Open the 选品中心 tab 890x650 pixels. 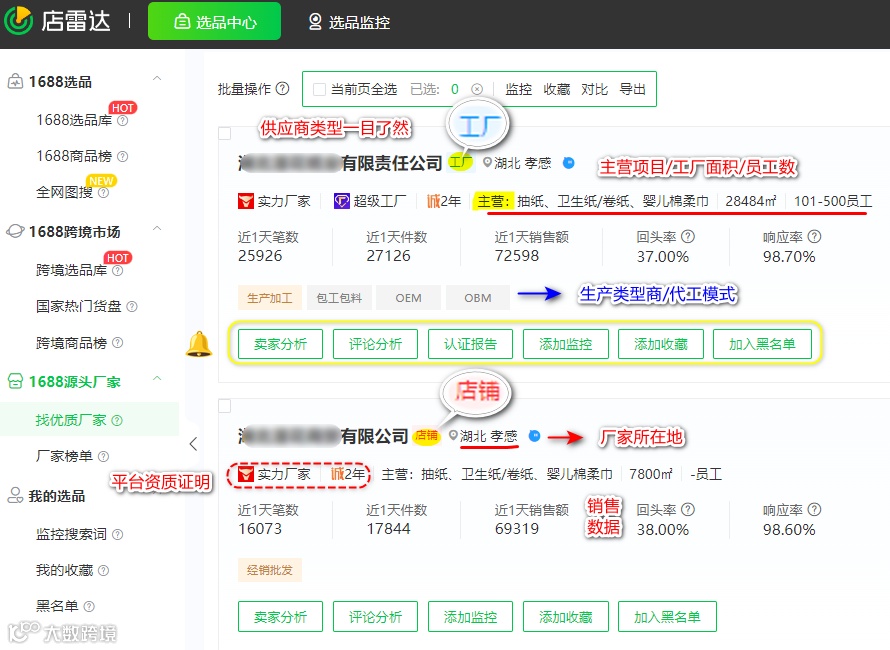pyautogui.click(x=215, y=22)
